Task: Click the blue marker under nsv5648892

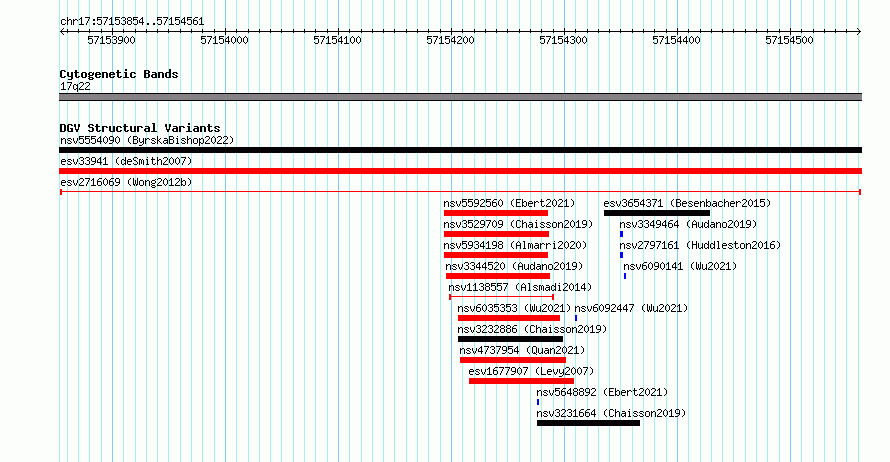Action: (x=538, y=402)
